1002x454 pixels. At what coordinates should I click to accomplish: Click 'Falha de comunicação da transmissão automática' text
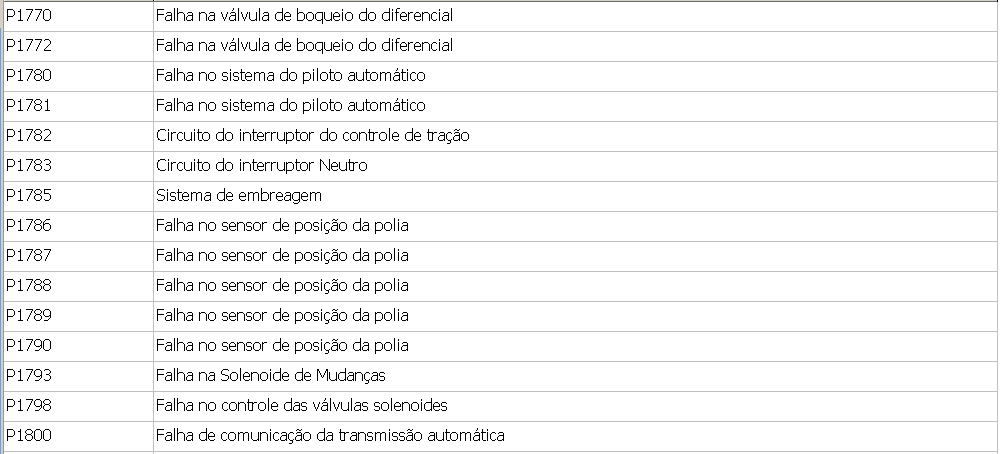pyautogui.click(x=330, y=436)
